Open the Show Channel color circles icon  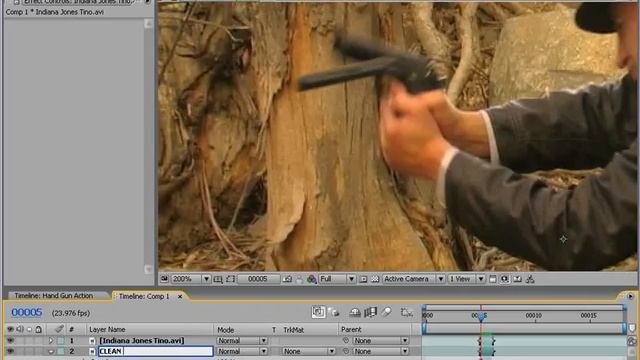pyautogui.click(x=312, y=279)
